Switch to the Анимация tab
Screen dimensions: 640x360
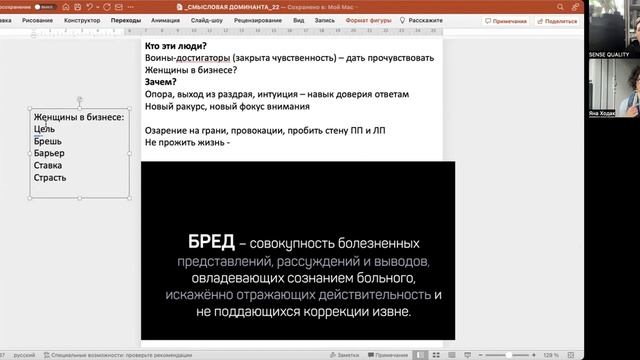(x=165, y=20)
